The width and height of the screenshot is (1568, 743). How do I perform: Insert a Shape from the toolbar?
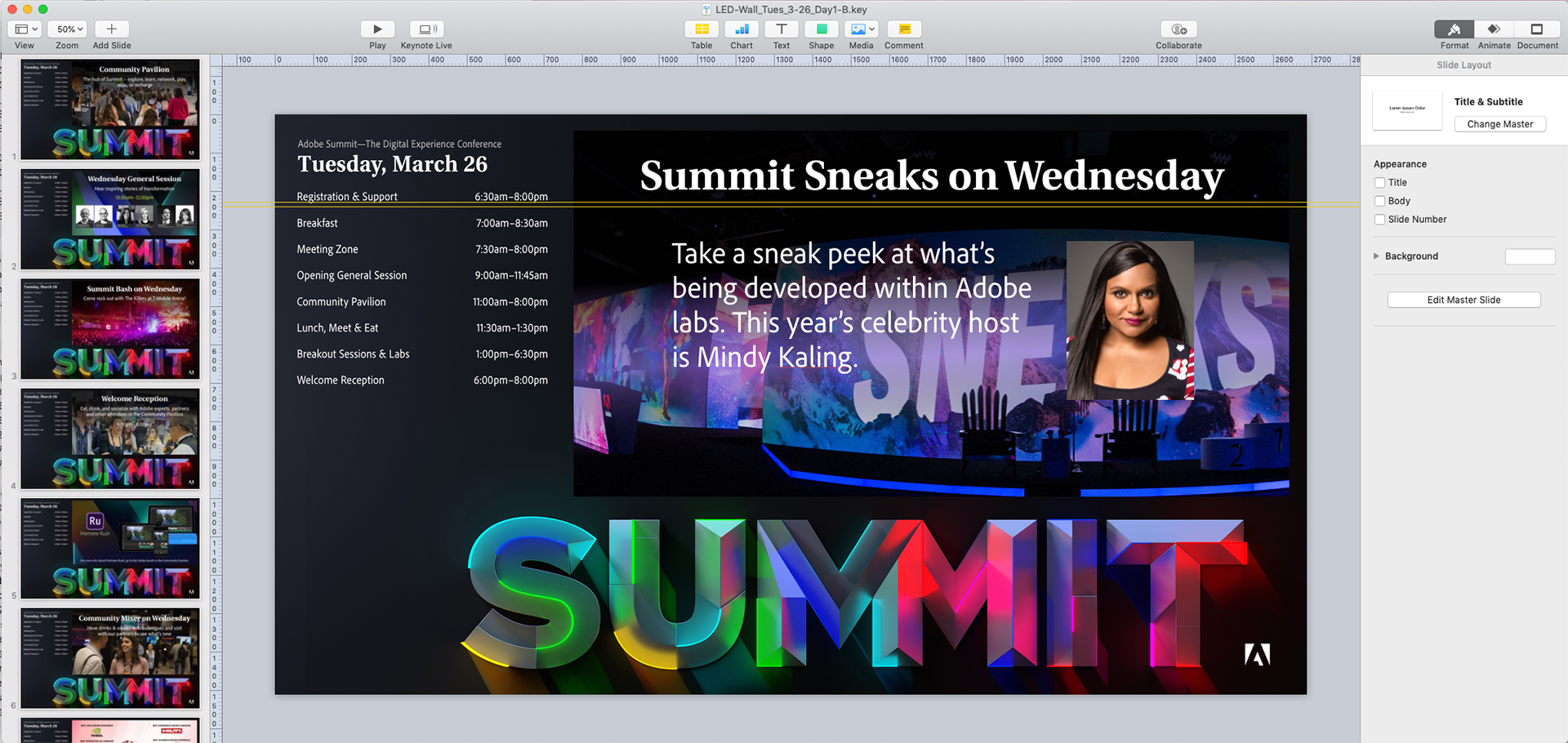tap(822, 29)
